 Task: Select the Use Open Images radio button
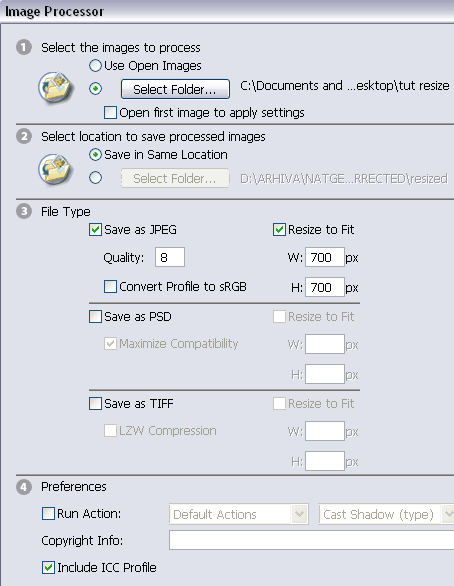point(95,66)
